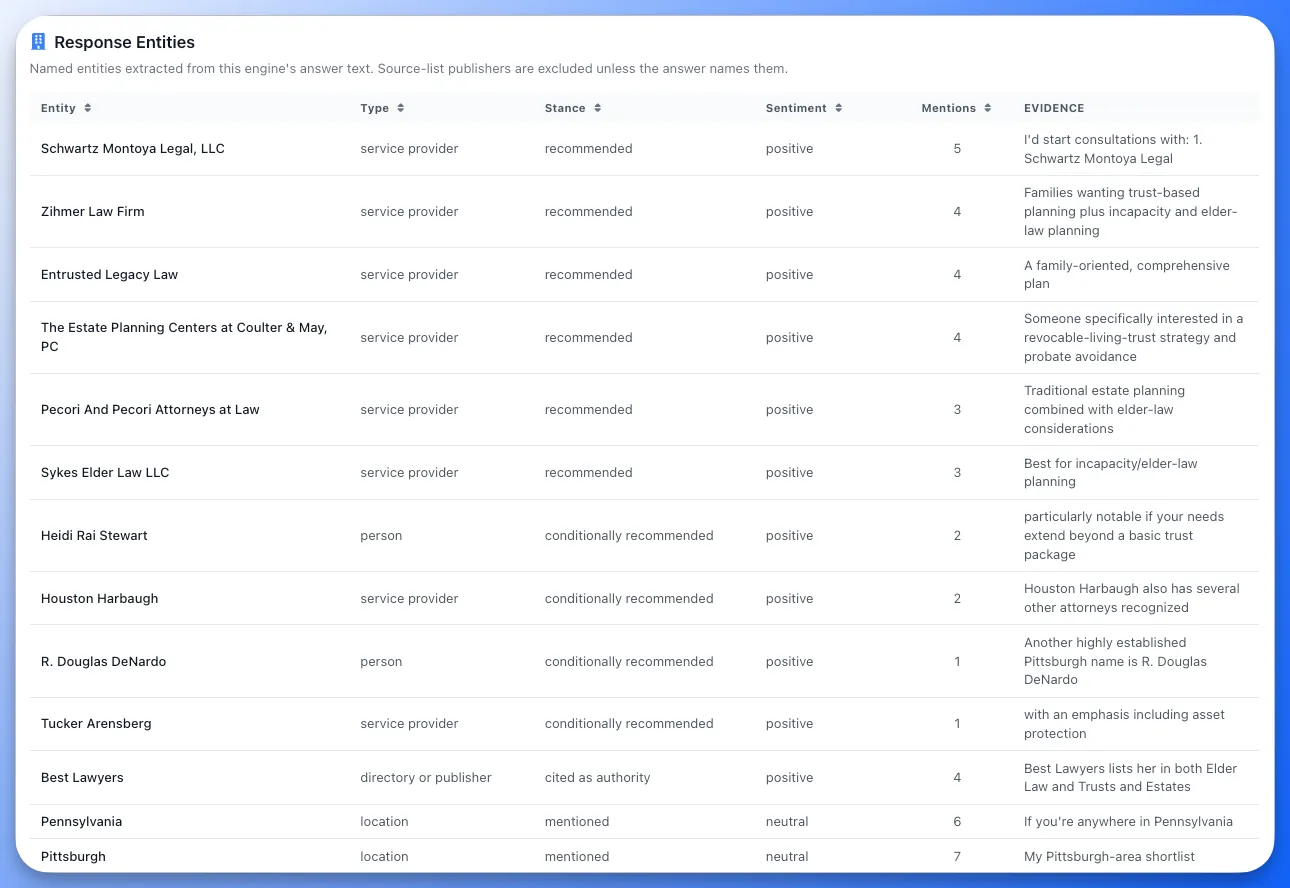Click the 'cited as authority' stance cell
This screenshot has width=1290, height=888.
point(598,778)
